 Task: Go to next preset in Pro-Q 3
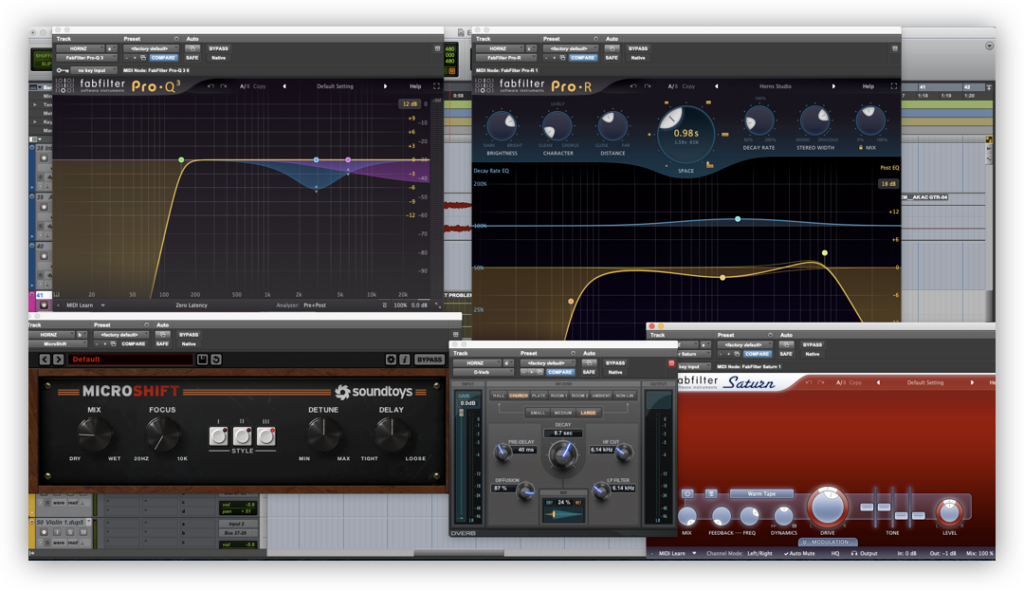click(x=385, y=86)
